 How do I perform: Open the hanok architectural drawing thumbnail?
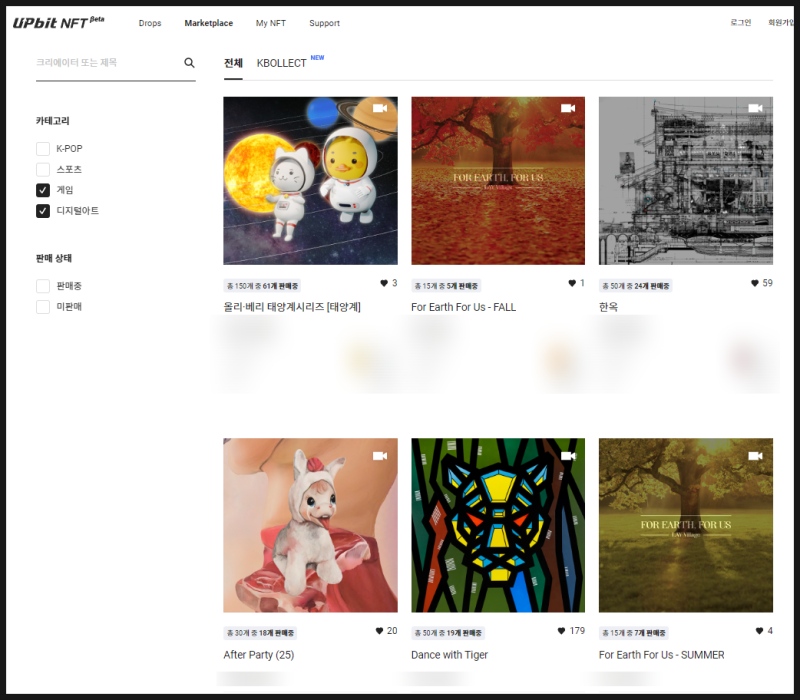tap(686, 181)
